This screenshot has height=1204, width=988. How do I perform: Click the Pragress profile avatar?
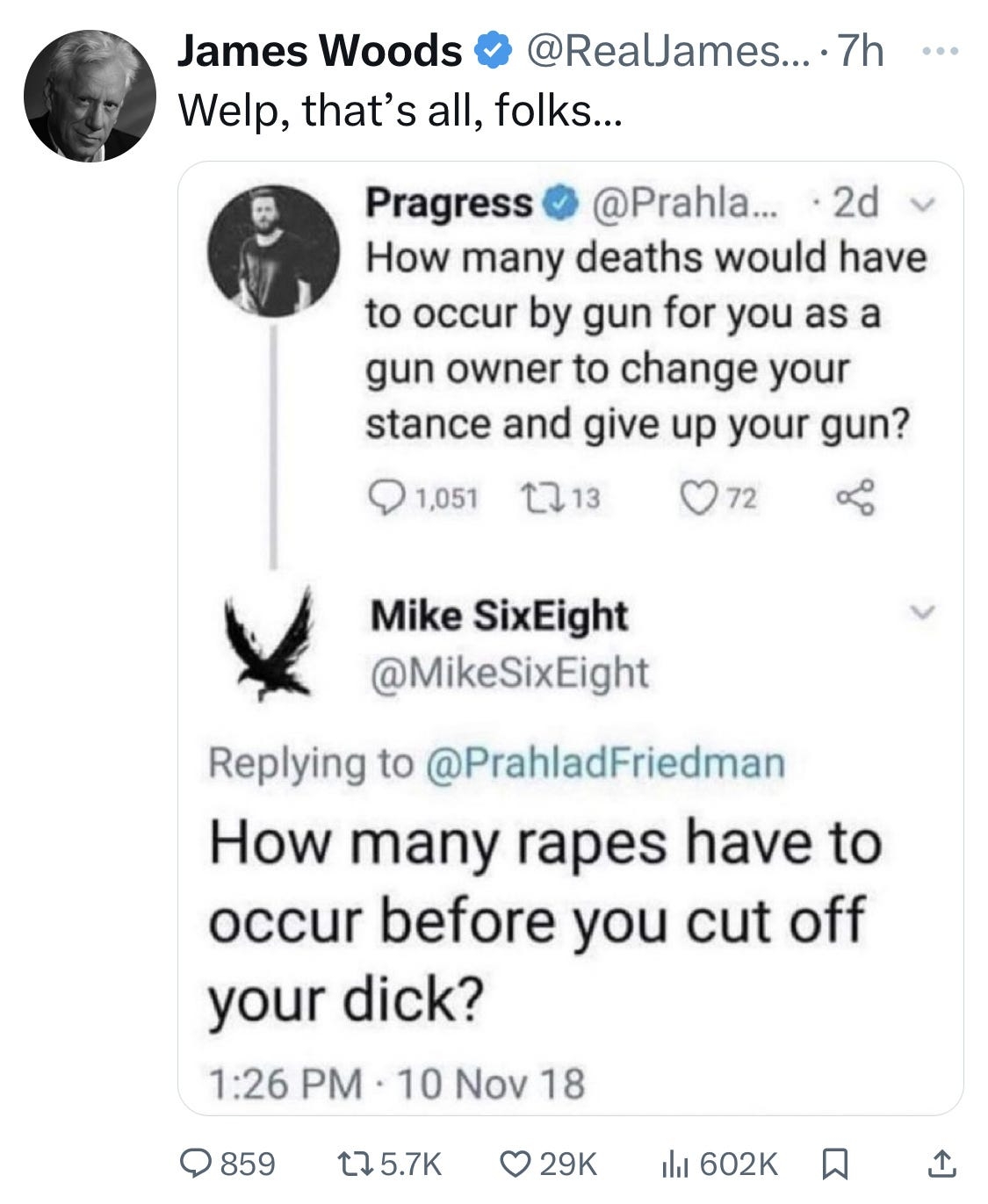273,251
